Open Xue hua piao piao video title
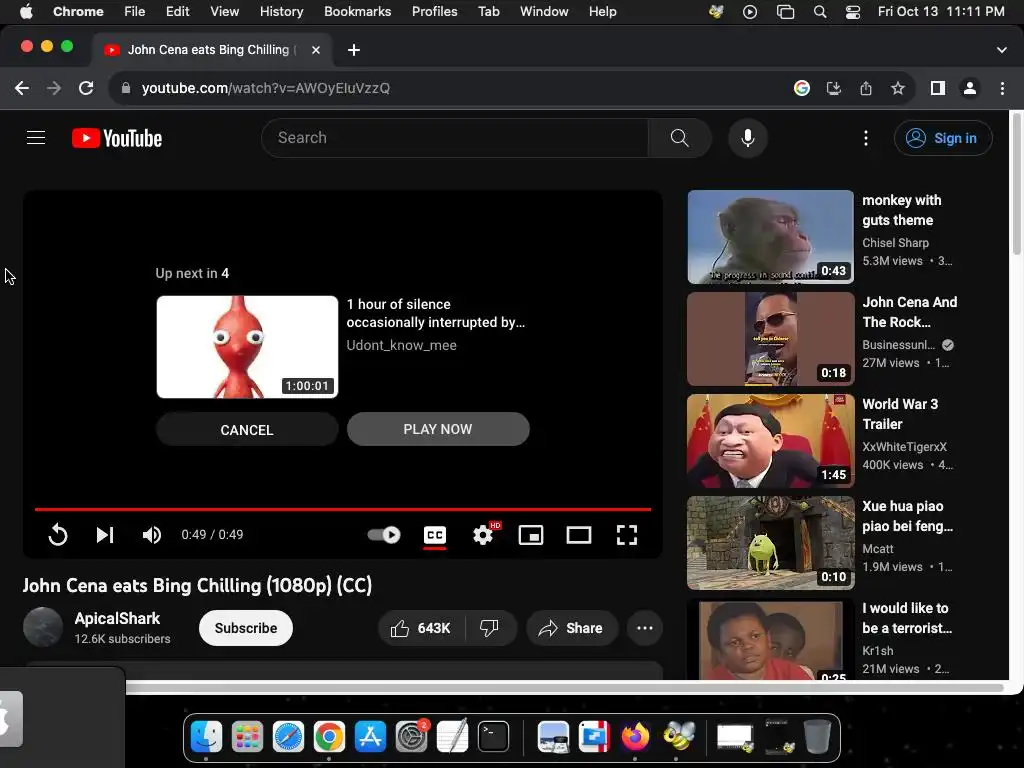Viewport: 1024px width, 768px height. [x=907, y=516]
